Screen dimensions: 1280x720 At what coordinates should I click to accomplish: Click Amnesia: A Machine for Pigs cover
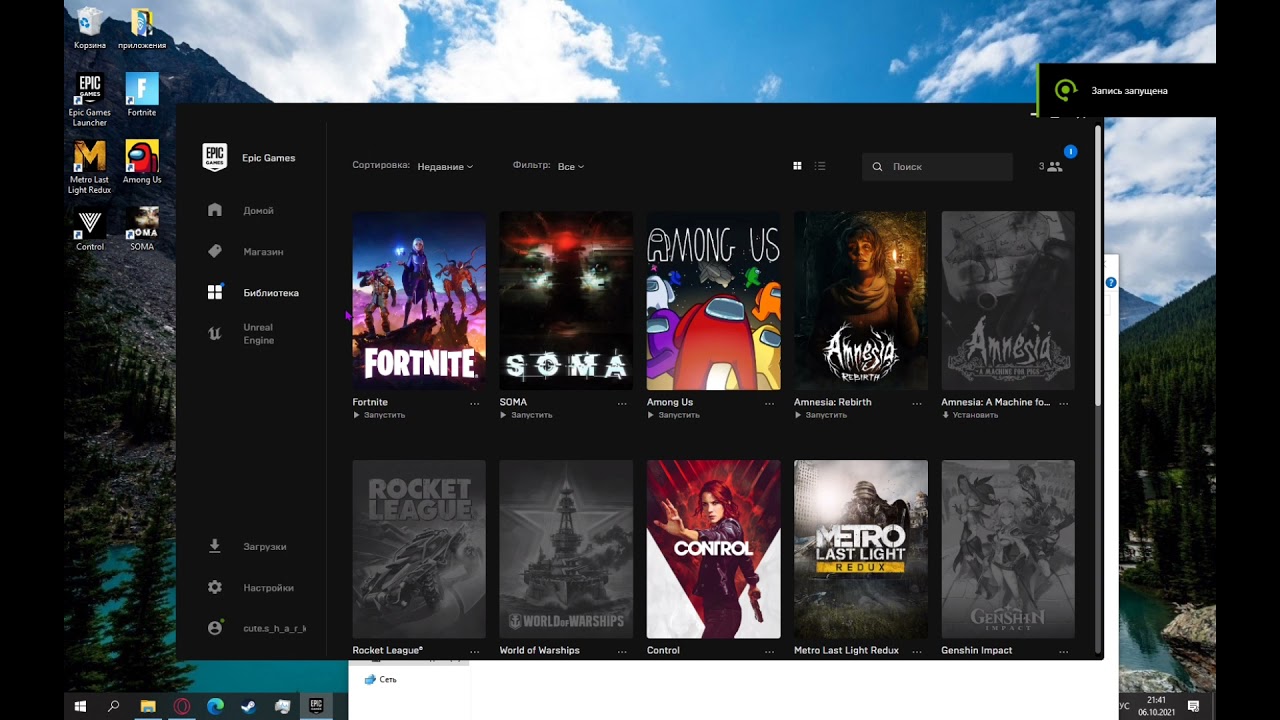pyautogui.click(x=1008, y=300)
